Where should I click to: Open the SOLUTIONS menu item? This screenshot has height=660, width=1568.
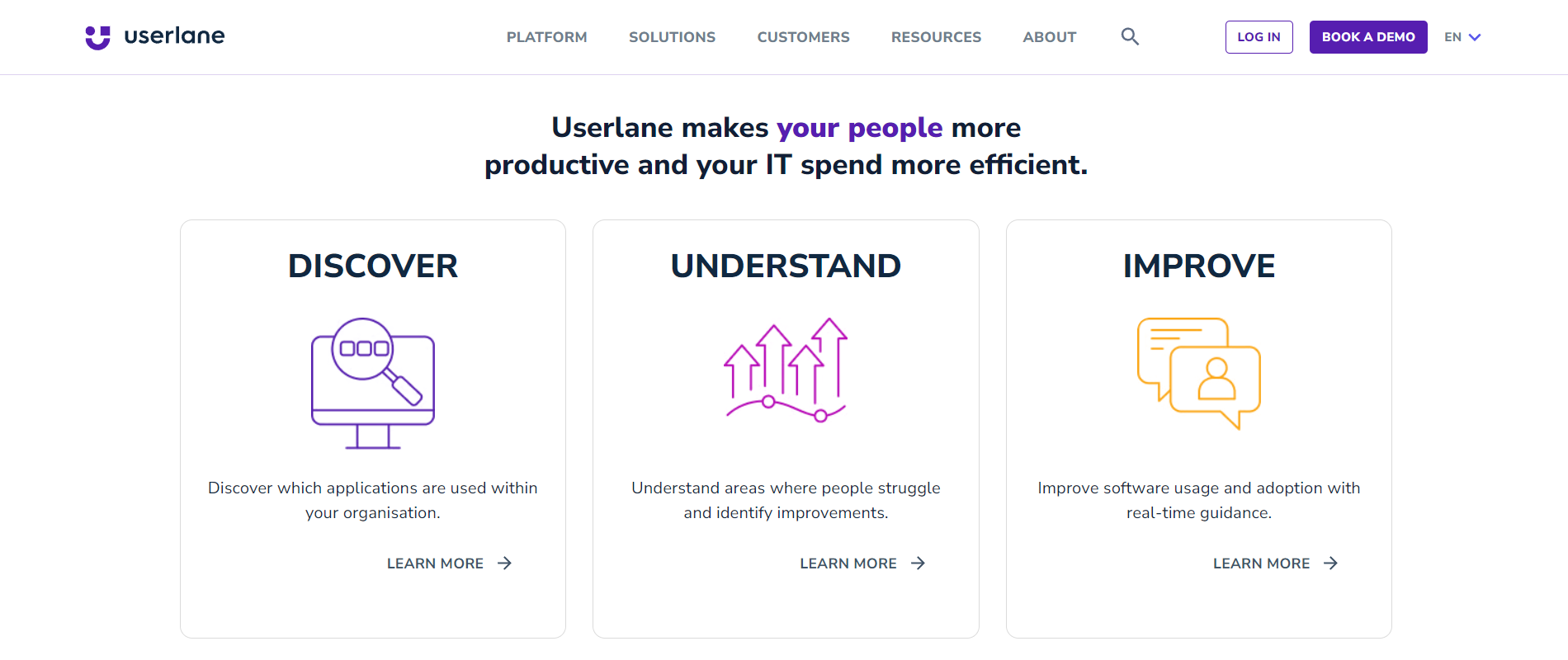(x=672, y=36)
